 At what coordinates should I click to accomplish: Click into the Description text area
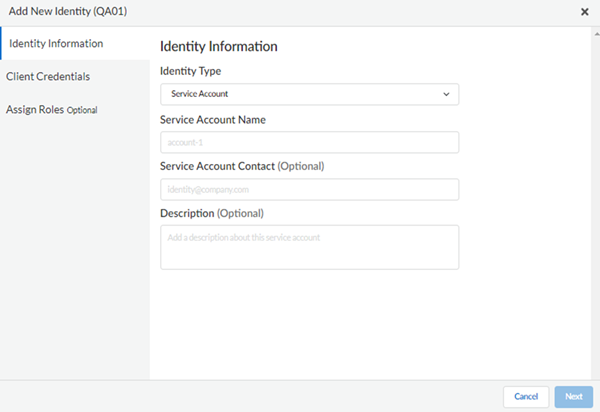(309, 247)
